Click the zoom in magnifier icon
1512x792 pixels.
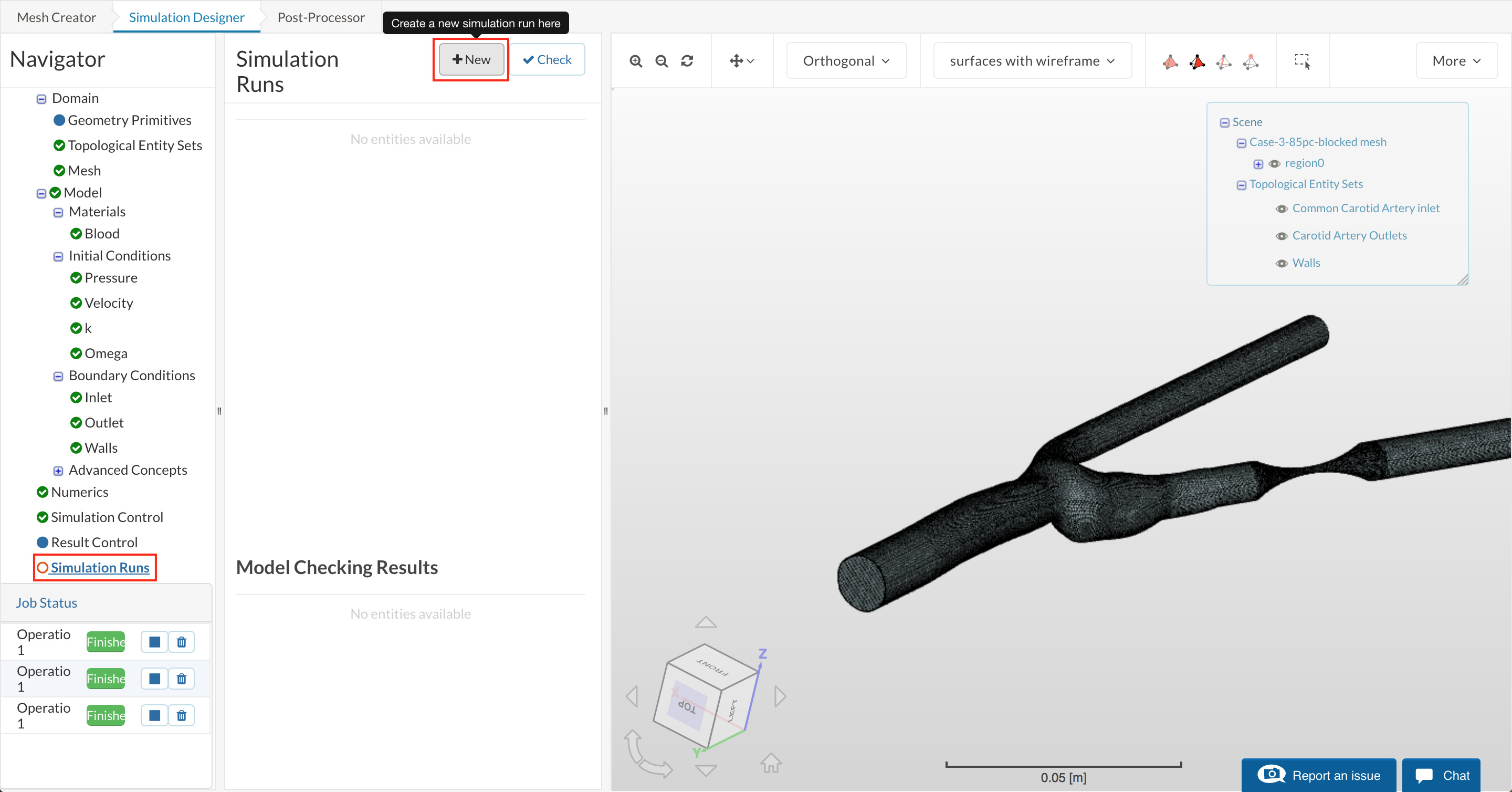636,61
